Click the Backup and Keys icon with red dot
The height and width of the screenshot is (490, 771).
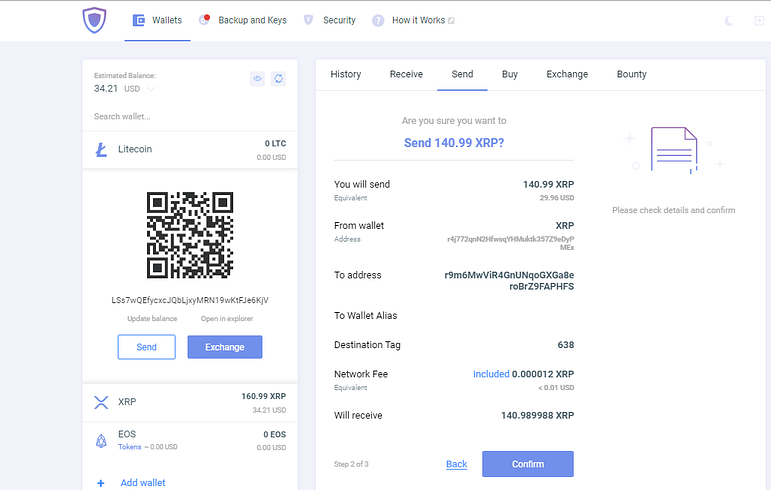(204, 20)
